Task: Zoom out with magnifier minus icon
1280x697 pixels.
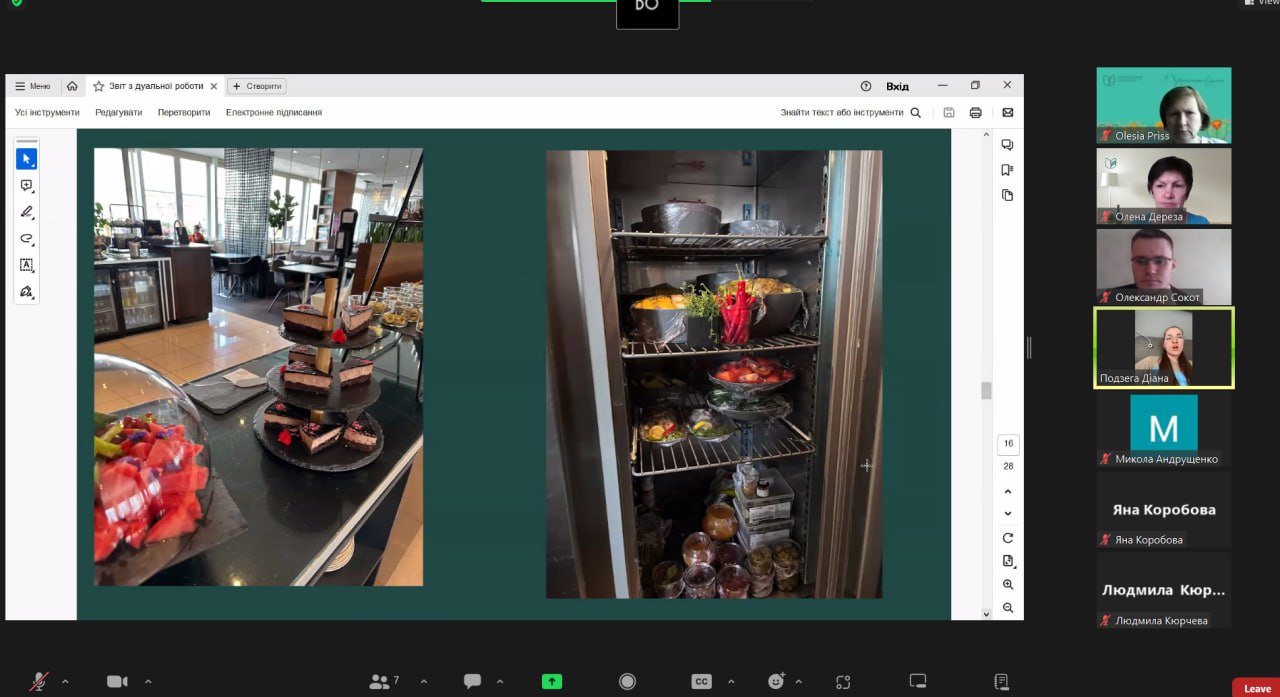Action: click(1008, 607)
